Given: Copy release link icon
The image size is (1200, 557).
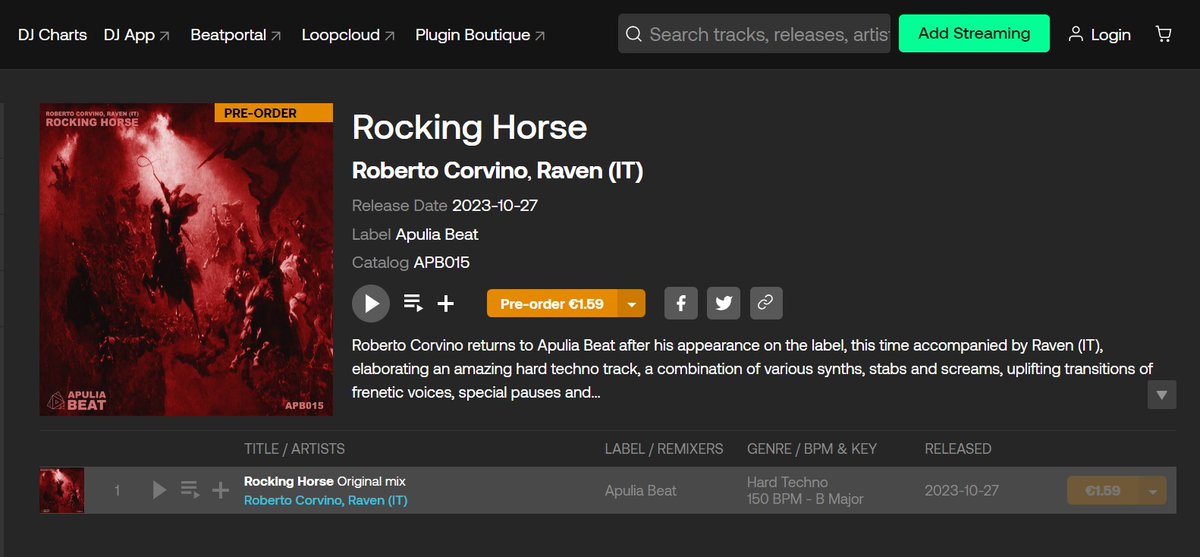Looking at the screenshot, I should 765,303.
